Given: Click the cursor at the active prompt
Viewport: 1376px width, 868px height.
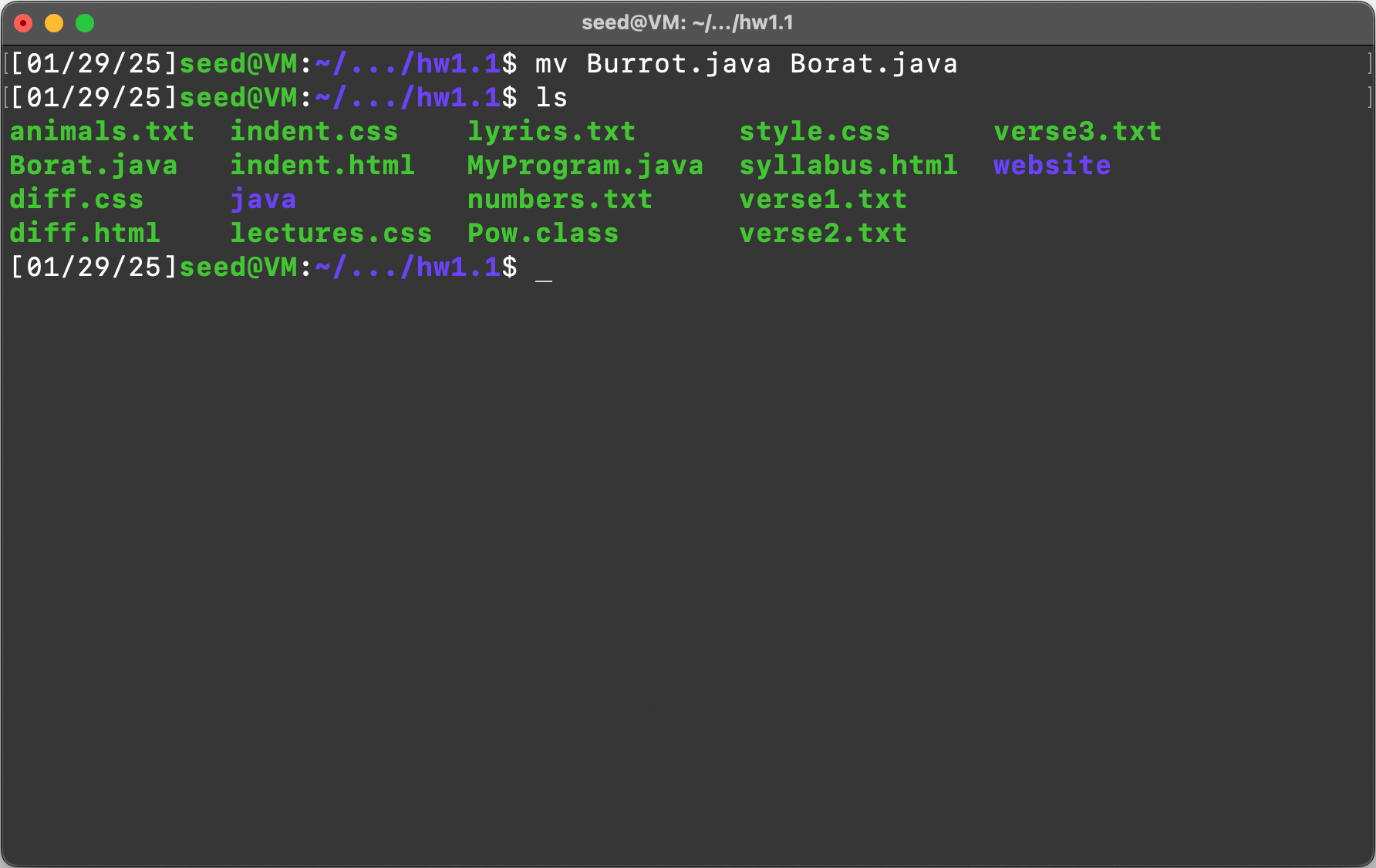Looking at the screenshot, I should [x=544, y=269].
